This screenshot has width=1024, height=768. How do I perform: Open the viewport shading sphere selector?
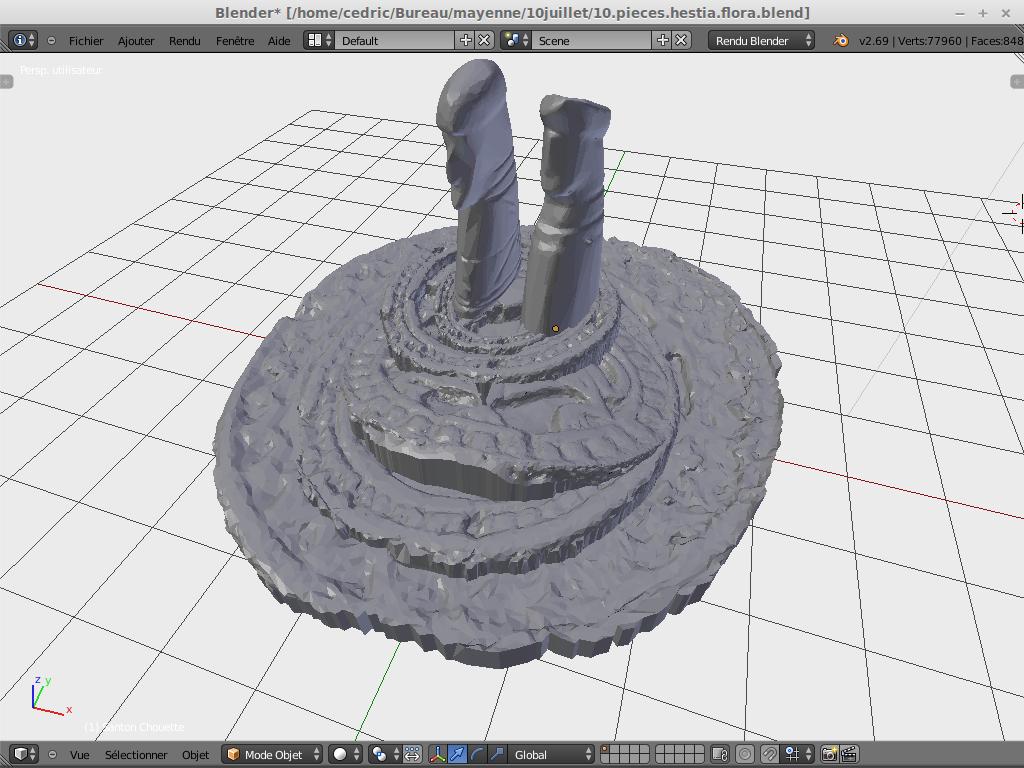pyautogui.click(x=345, y=754)
